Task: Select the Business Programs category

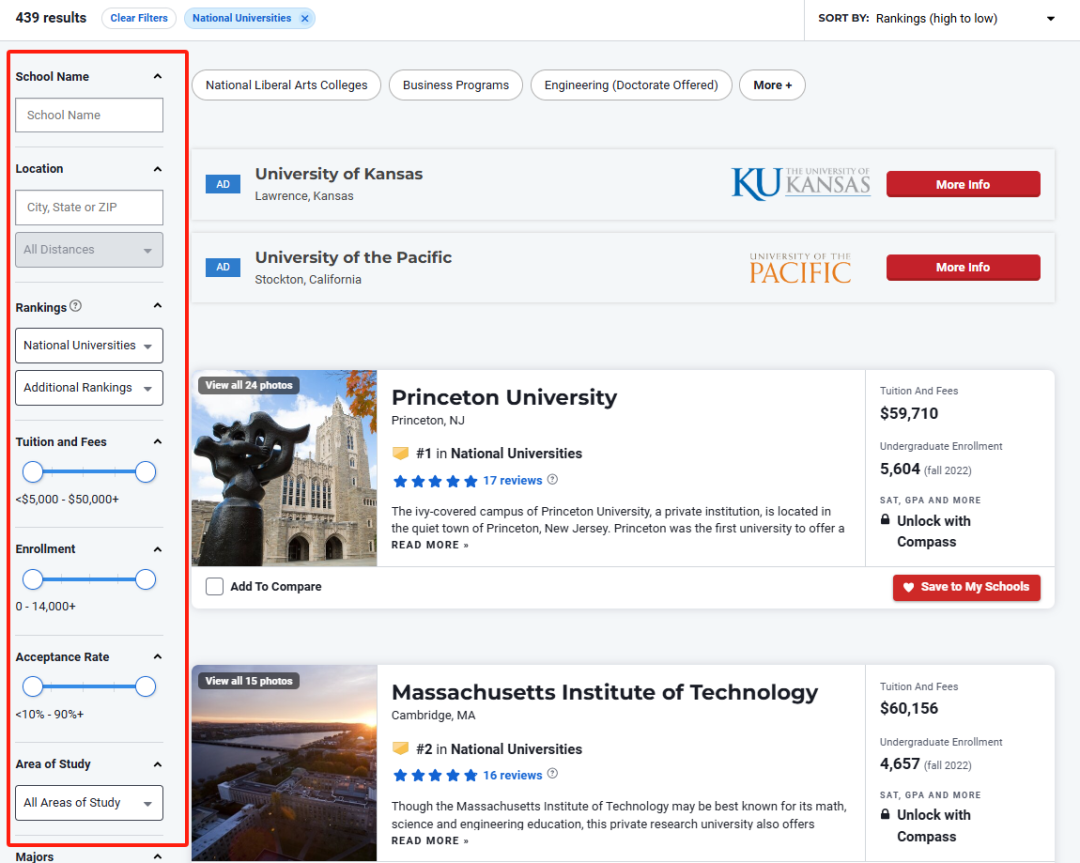Action: pos(456,85)
